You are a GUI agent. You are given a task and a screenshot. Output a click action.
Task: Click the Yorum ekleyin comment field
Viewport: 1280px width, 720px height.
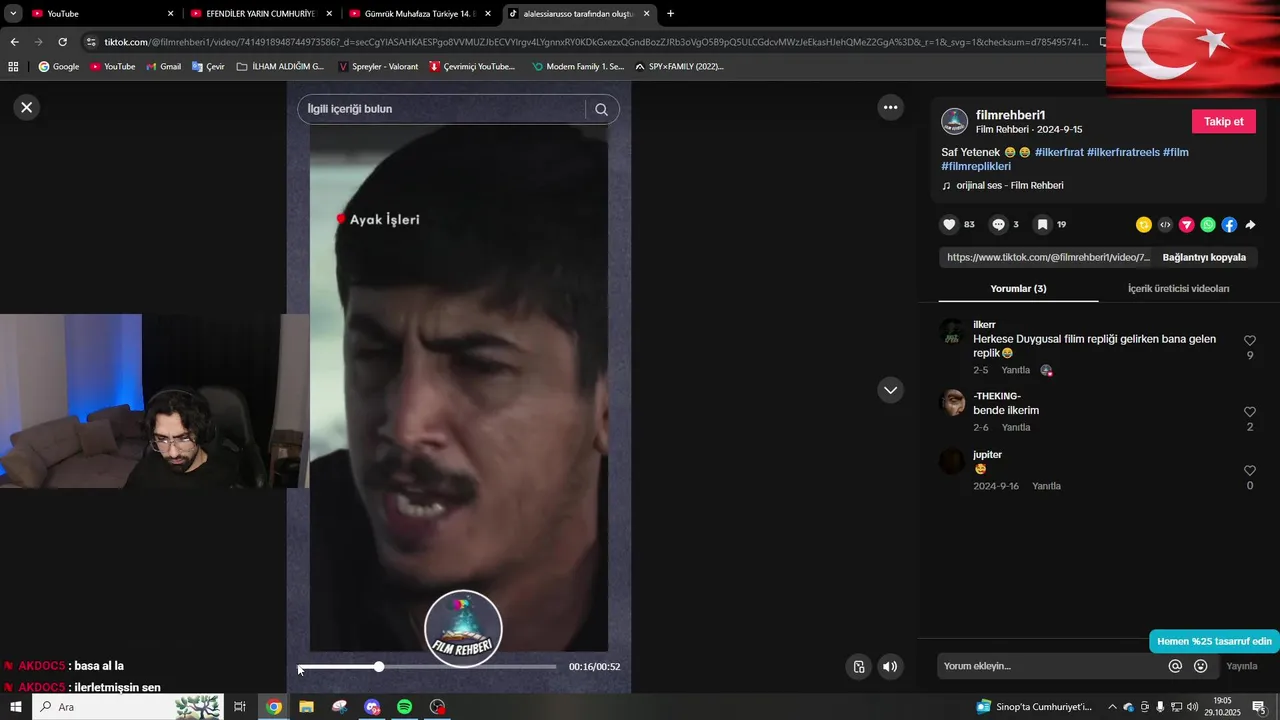[x=1050, y=666]
